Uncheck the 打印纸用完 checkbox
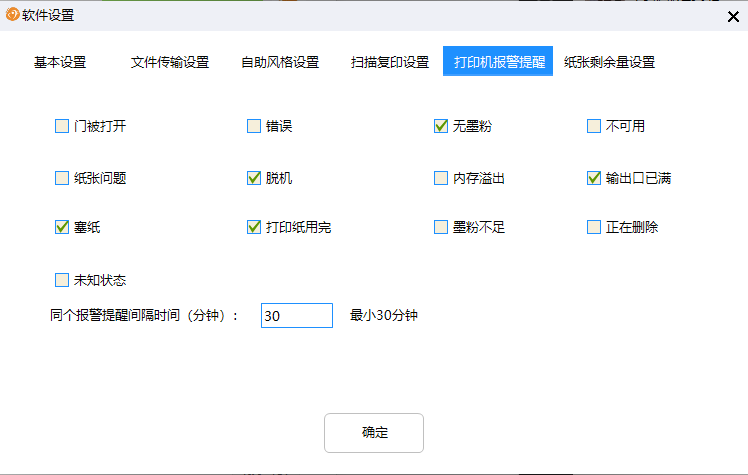 click(x=254, y=227)
